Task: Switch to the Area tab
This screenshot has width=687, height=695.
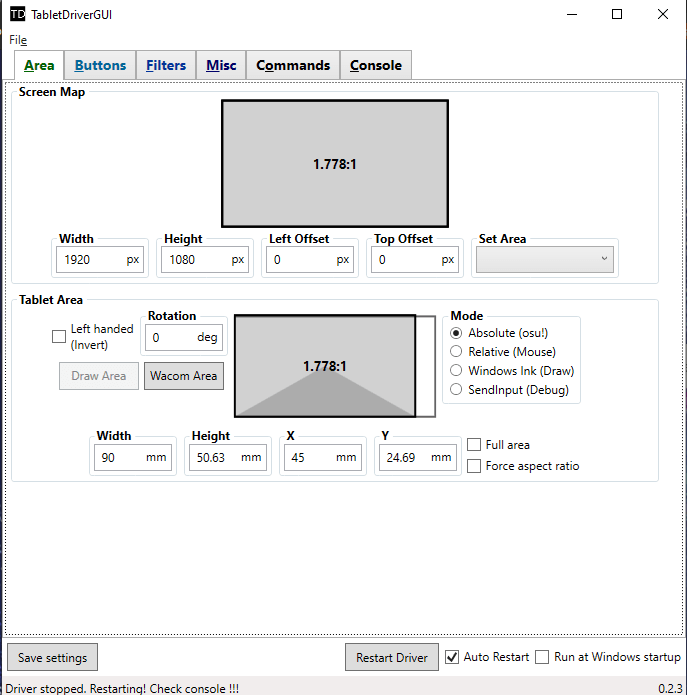Action: [39, 66]
